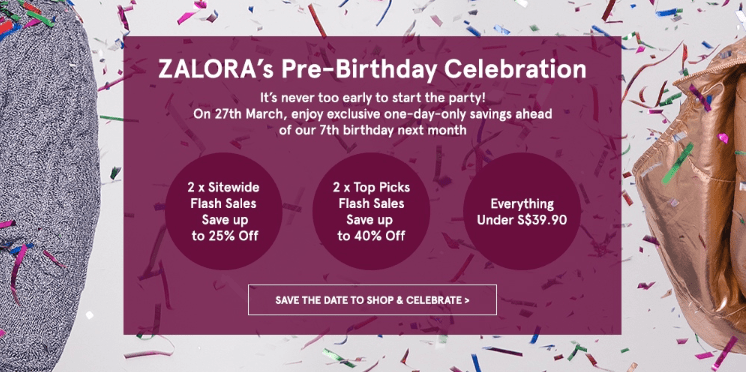Click the "2 x Top Picks" label
The image size is (747, 372).
pyautogui.click(x=371, y=187)
